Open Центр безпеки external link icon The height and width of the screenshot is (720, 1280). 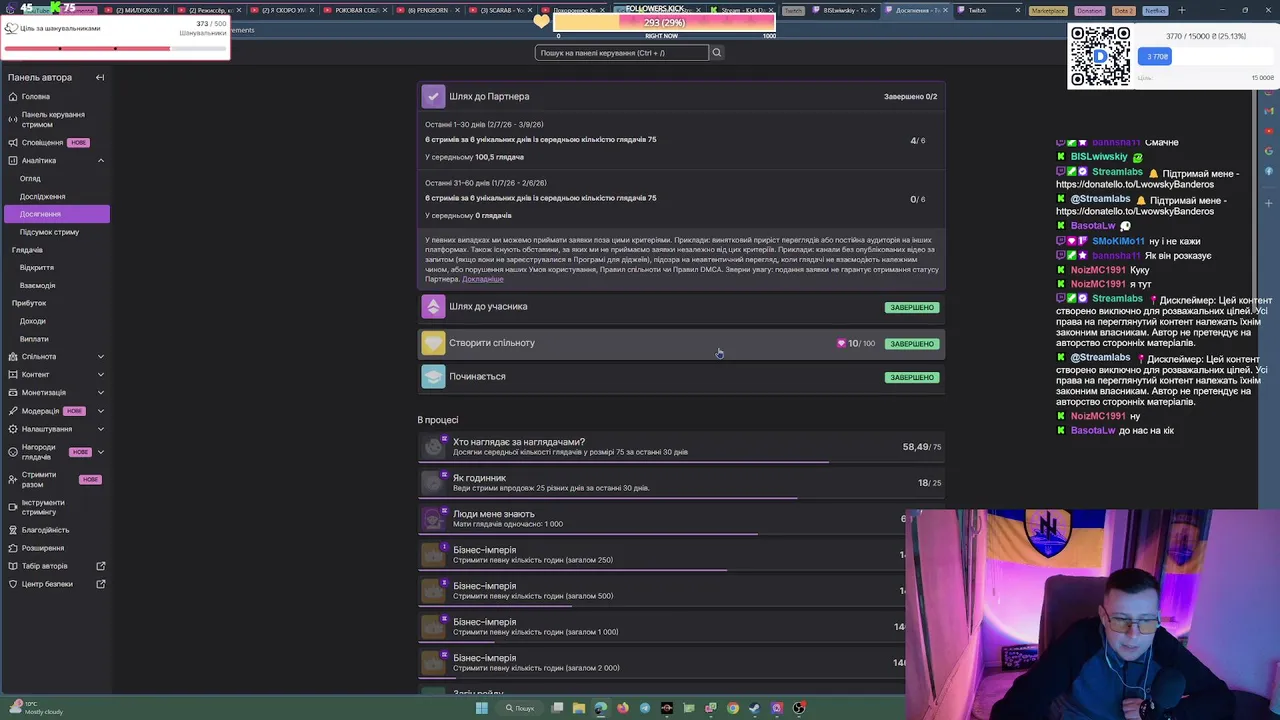click(x=100, y=584)
